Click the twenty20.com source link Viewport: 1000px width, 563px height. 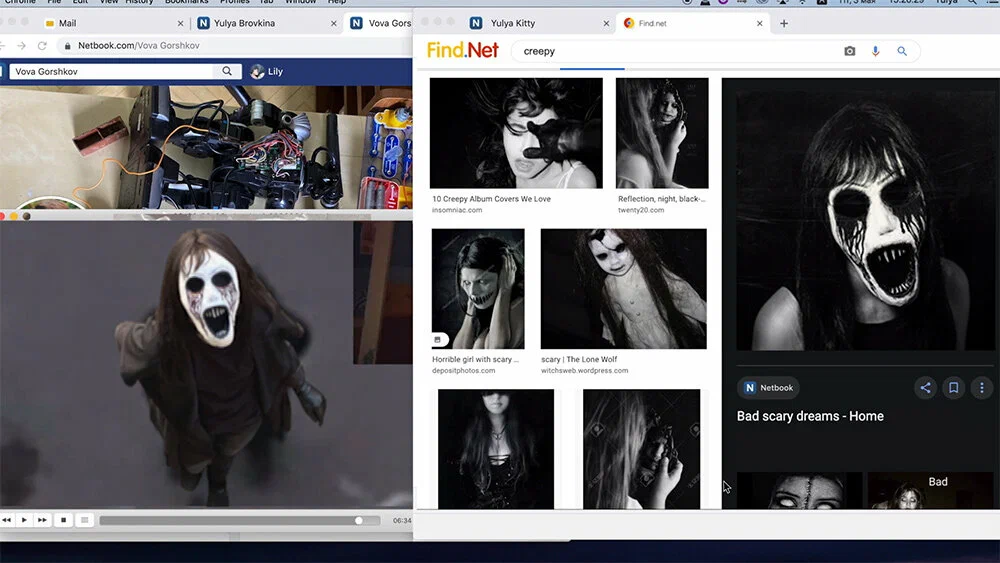coord(641,210)
